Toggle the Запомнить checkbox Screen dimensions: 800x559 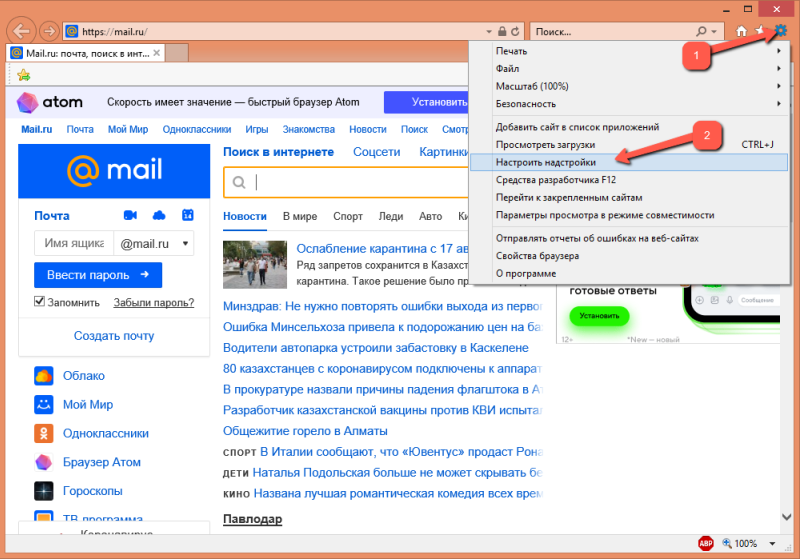pos(39,301)
